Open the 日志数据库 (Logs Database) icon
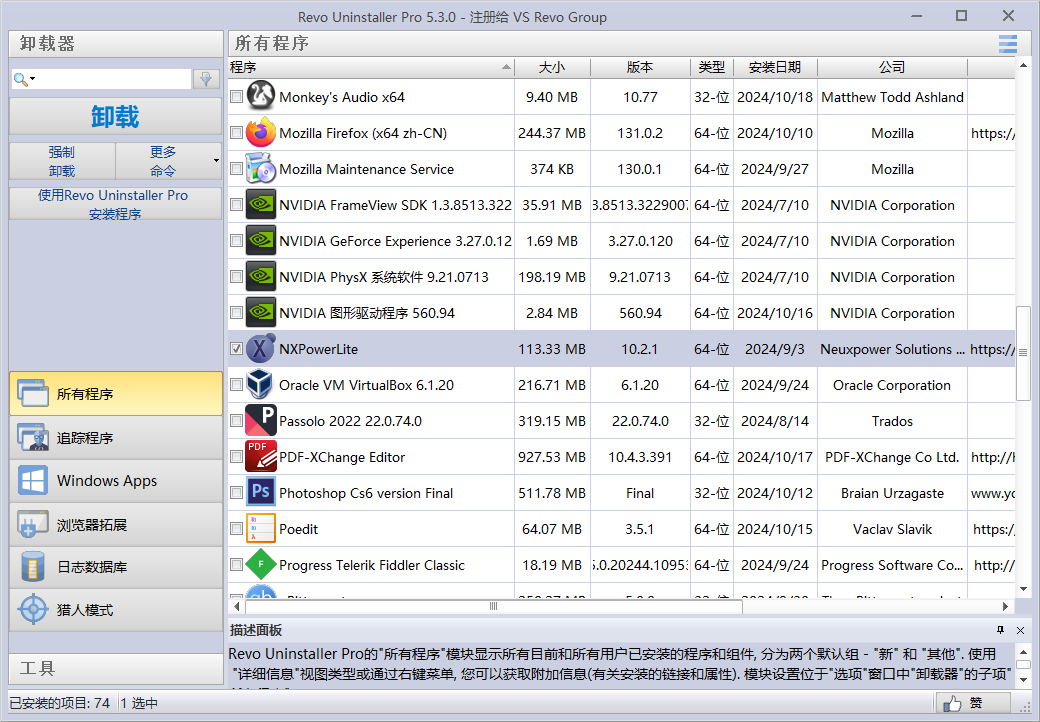 33,567
